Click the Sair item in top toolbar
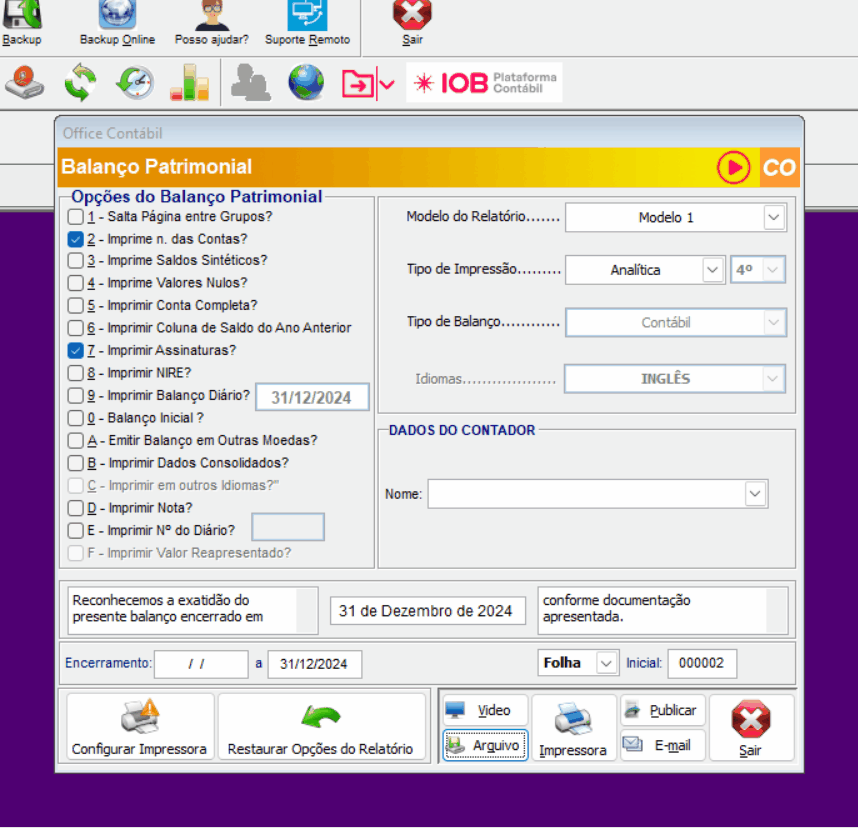 (x=412, y=20)
